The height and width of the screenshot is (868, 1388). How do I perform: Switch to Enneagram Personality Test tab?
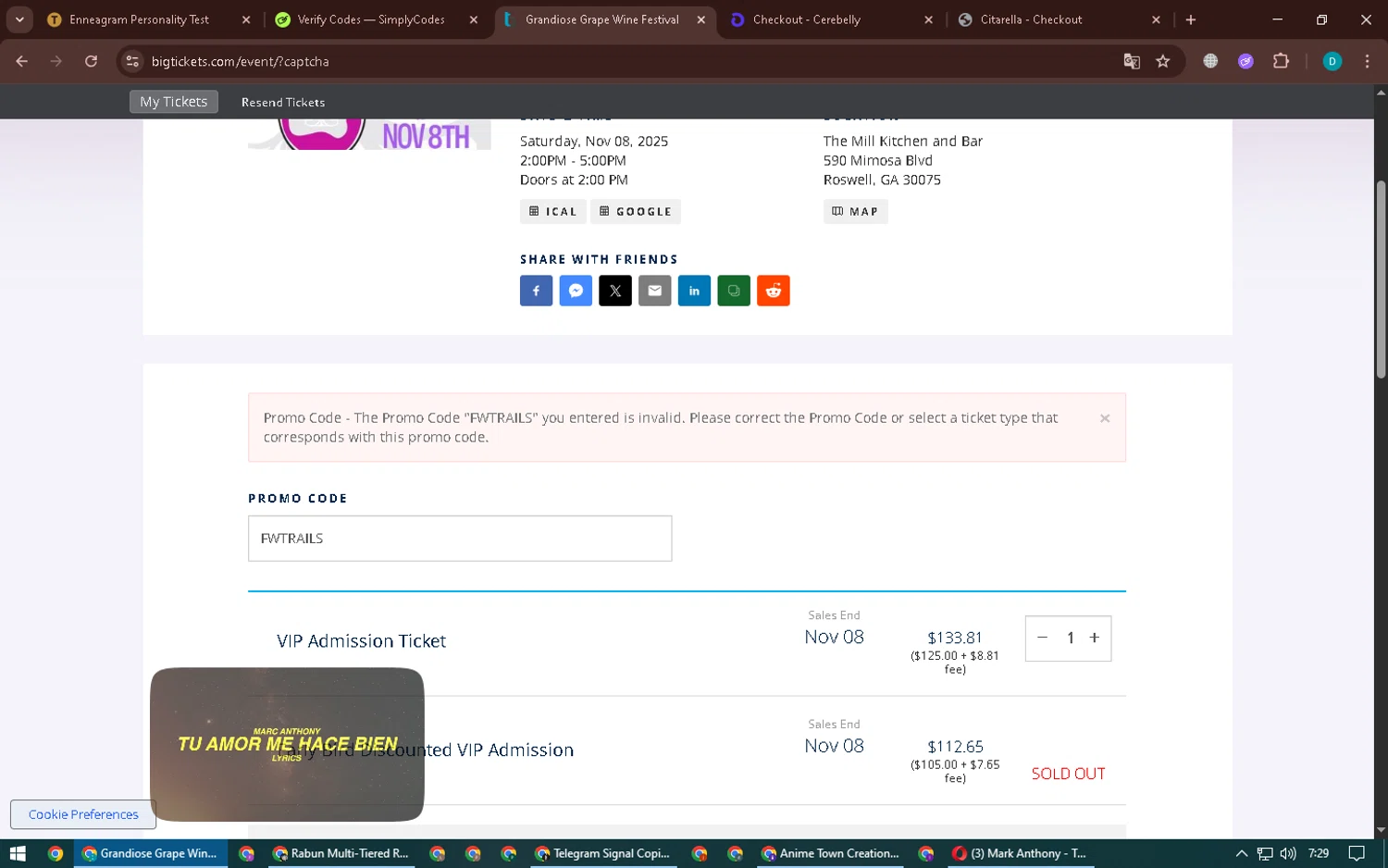[x=139, y=19]
